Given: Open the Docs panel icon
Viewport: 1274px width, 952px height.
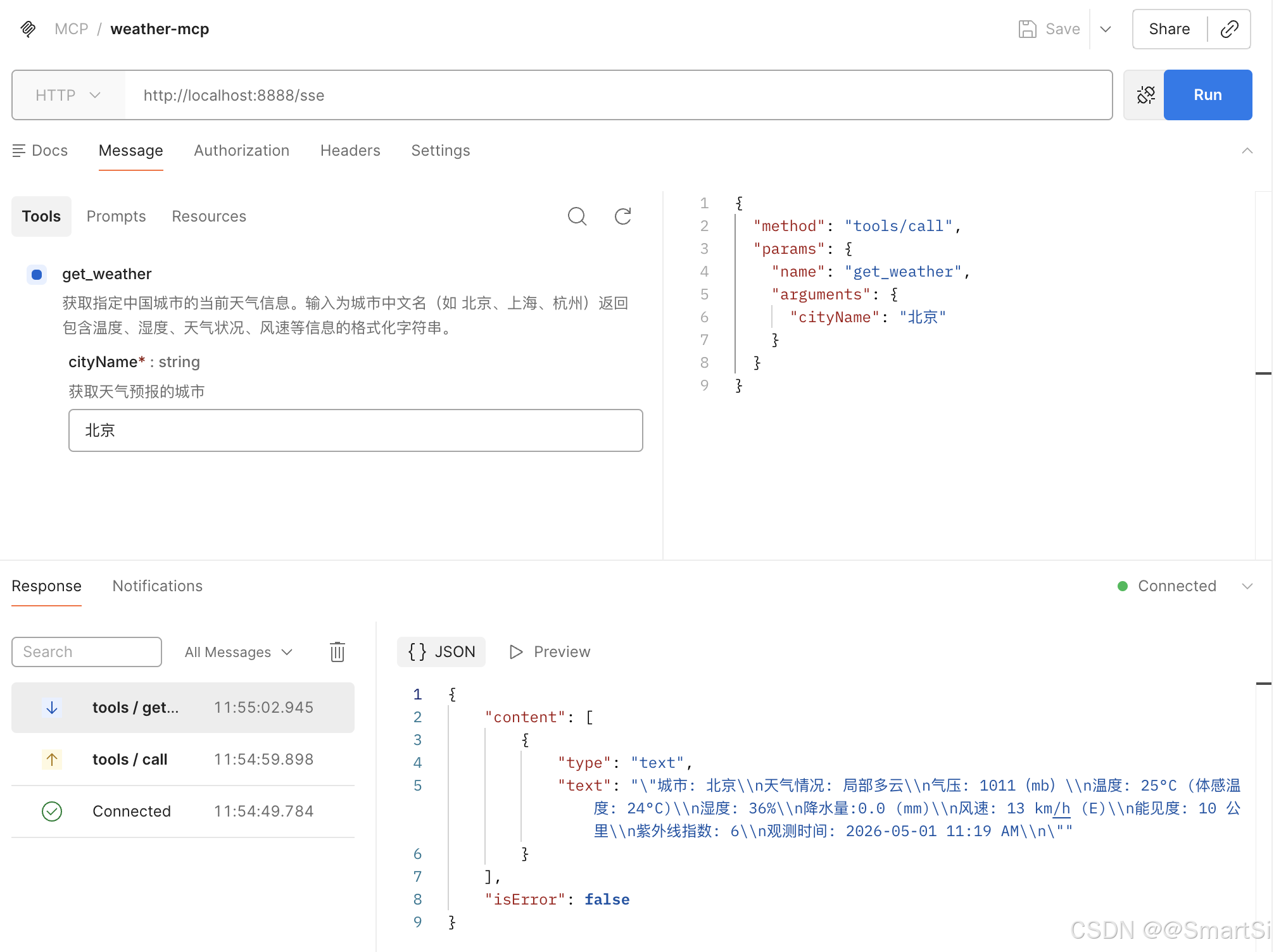Looking at the screenshot, I should (19, 151).
